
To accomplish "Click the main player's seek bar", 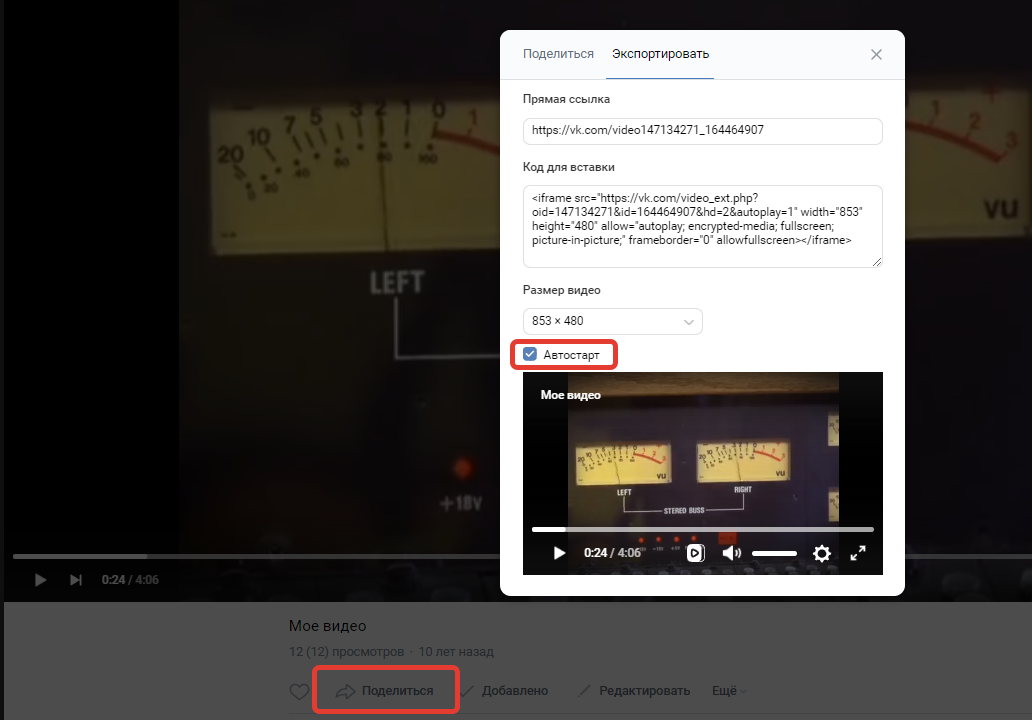I will click(257, 556).
